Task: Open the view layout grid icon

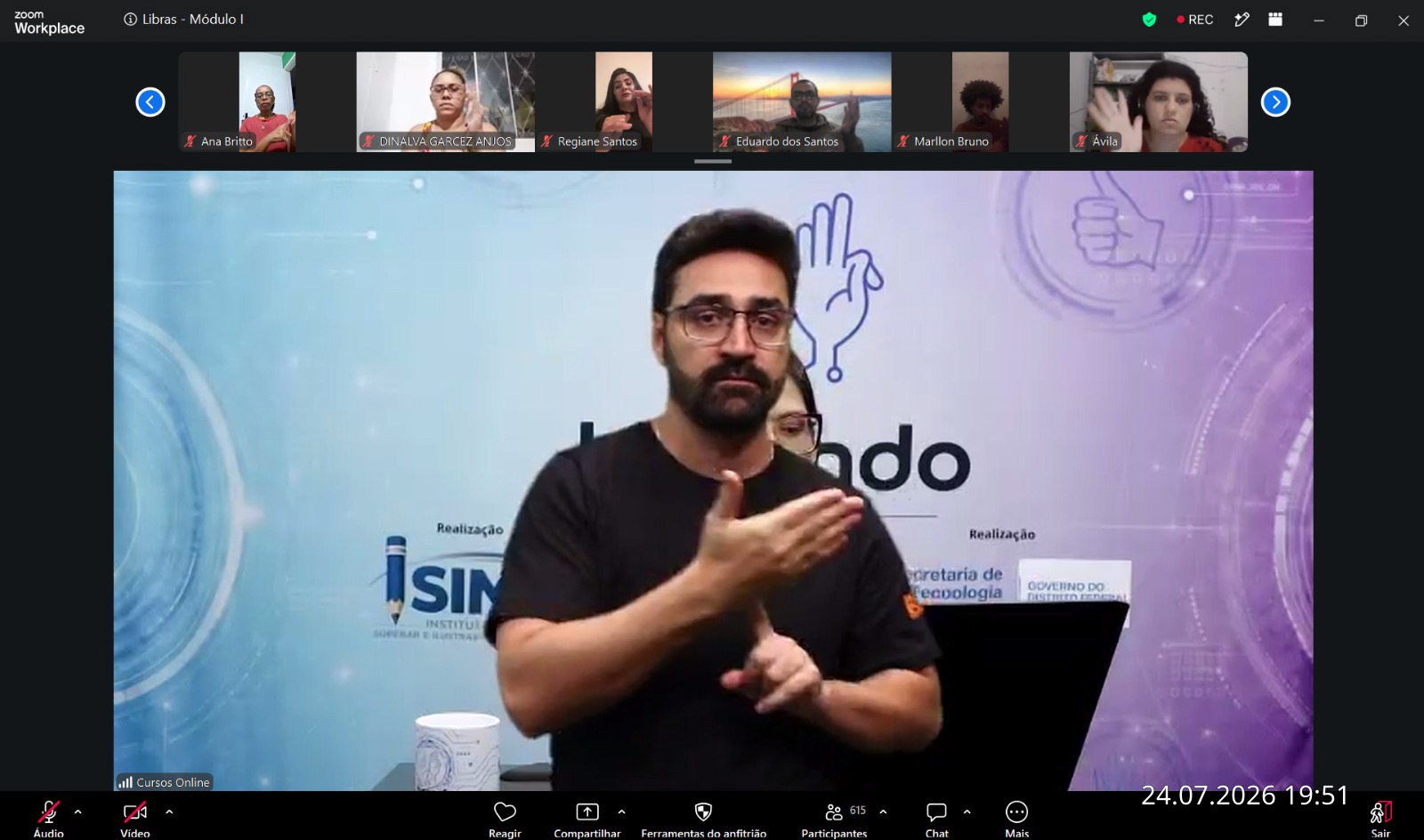Action: [x=1275, y=20]
